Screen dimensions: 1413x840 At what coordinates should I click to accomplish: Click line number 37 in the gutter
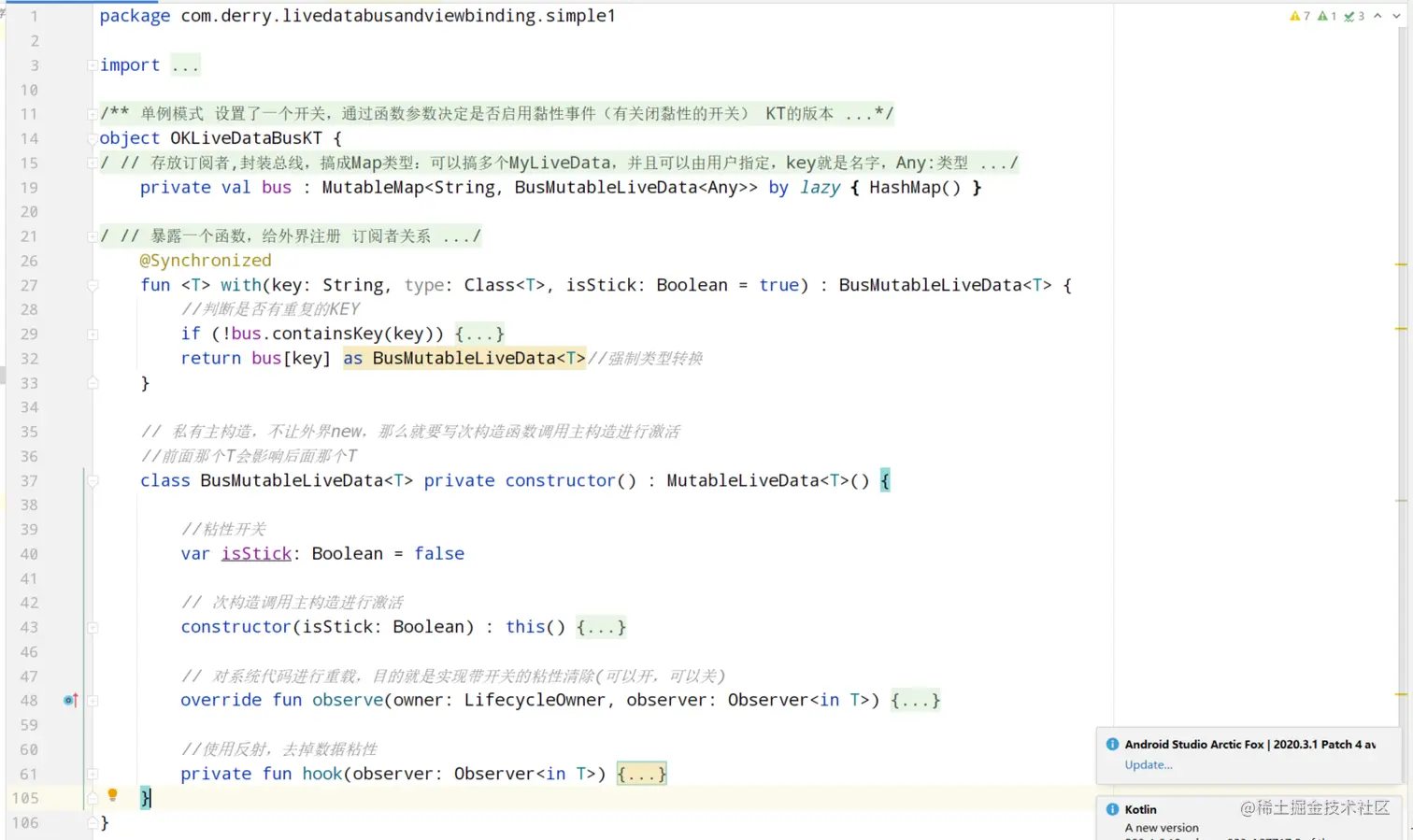pyautogui.click(x=29, y=480)
